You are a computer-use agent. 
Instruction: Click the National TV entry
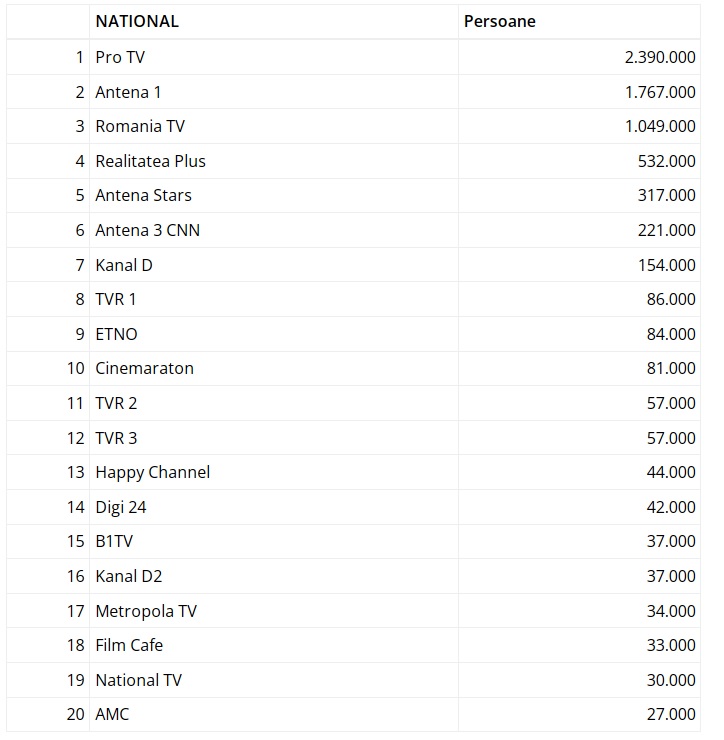coord(138,680)
